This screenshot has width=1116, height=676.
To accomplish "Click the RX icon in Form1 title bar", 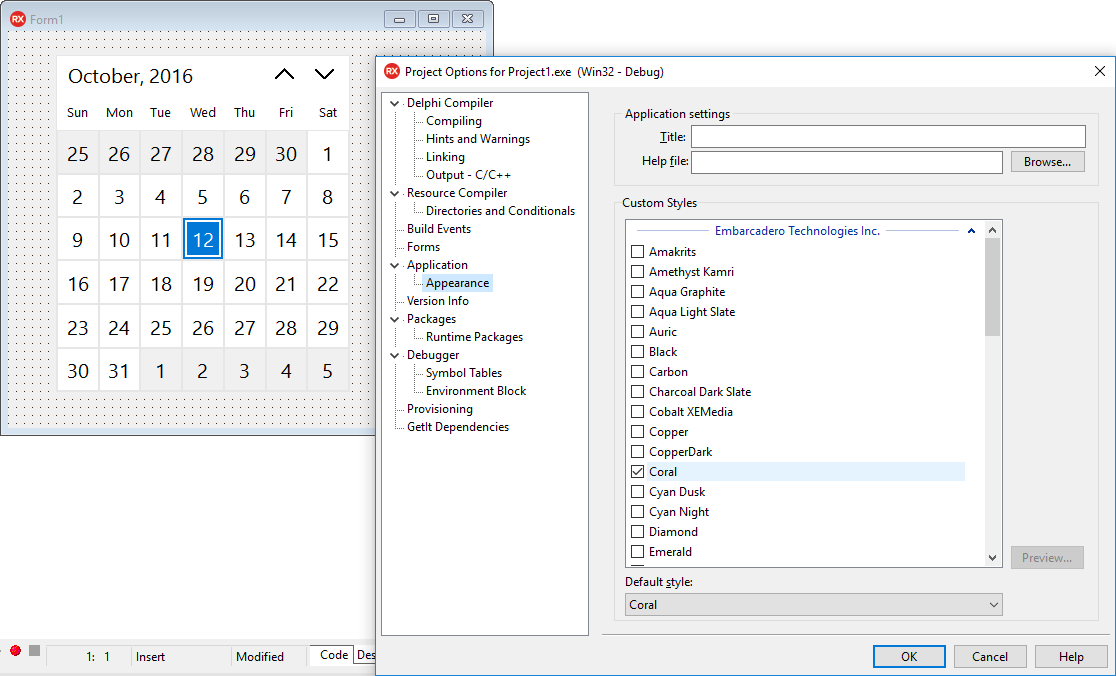I will pos(18,19).
